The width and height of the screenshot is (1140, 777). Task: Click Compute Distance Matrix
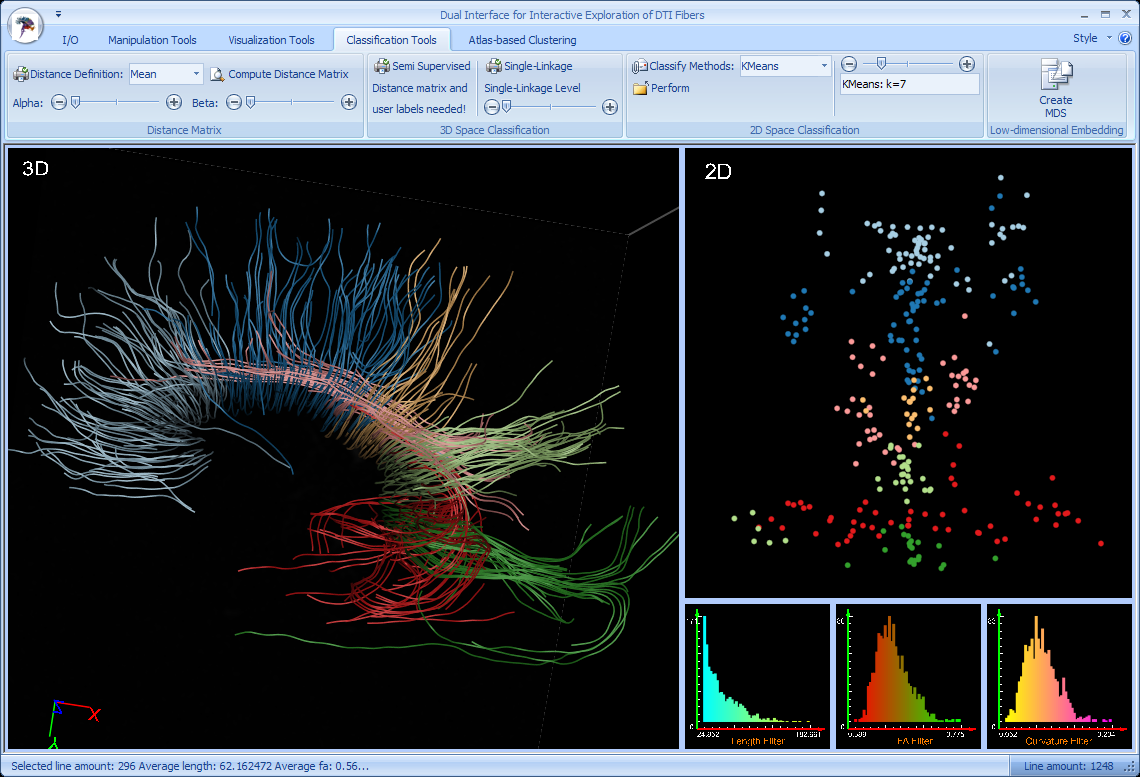tap(288, 74)
